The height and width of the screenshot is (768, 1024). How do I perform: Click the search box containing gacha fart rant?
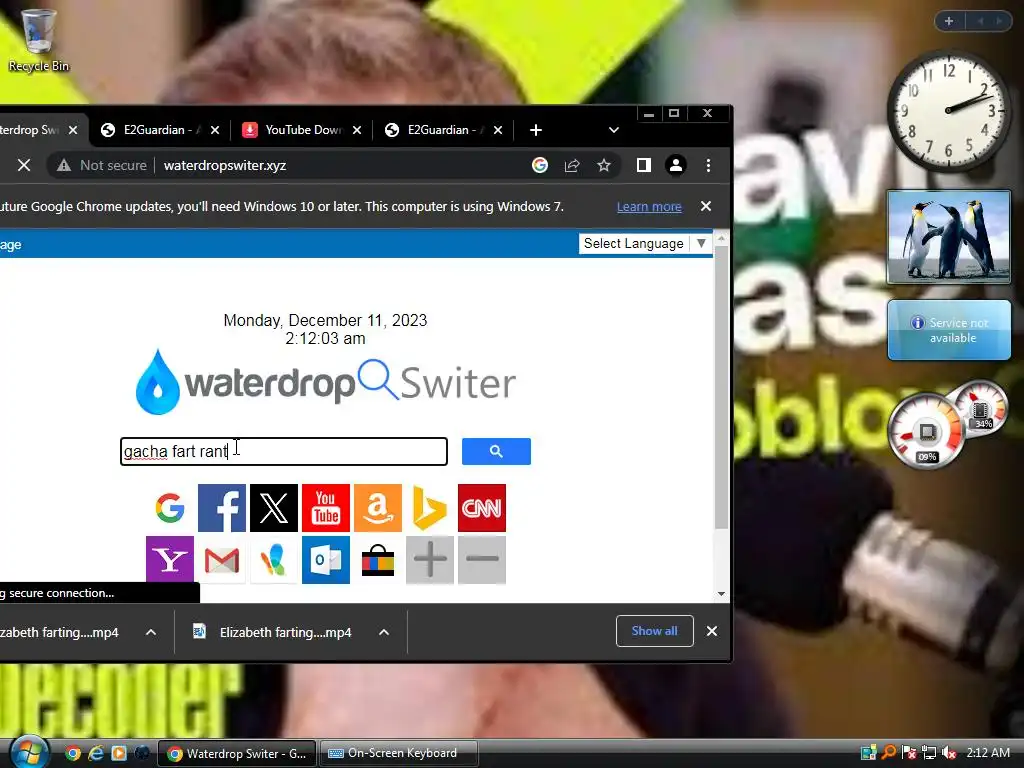tap(284, 451)
